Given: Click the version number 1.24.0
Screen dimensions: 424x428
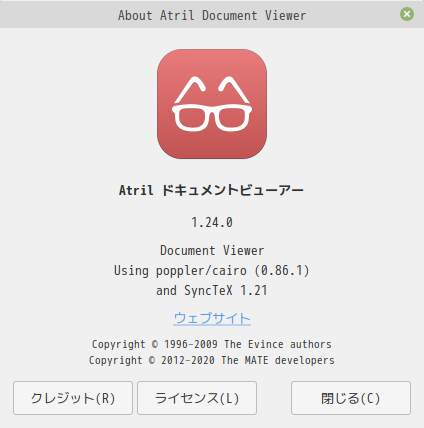Looking at the screenshot, I should (212, 222).
